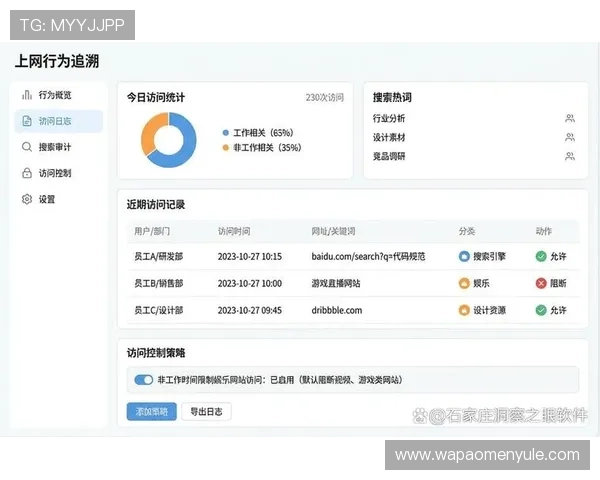Image resolution: width=600 pixels, height=480 pixels.
Task: Click the dribbble.com cell
Action: click(337, 310)
